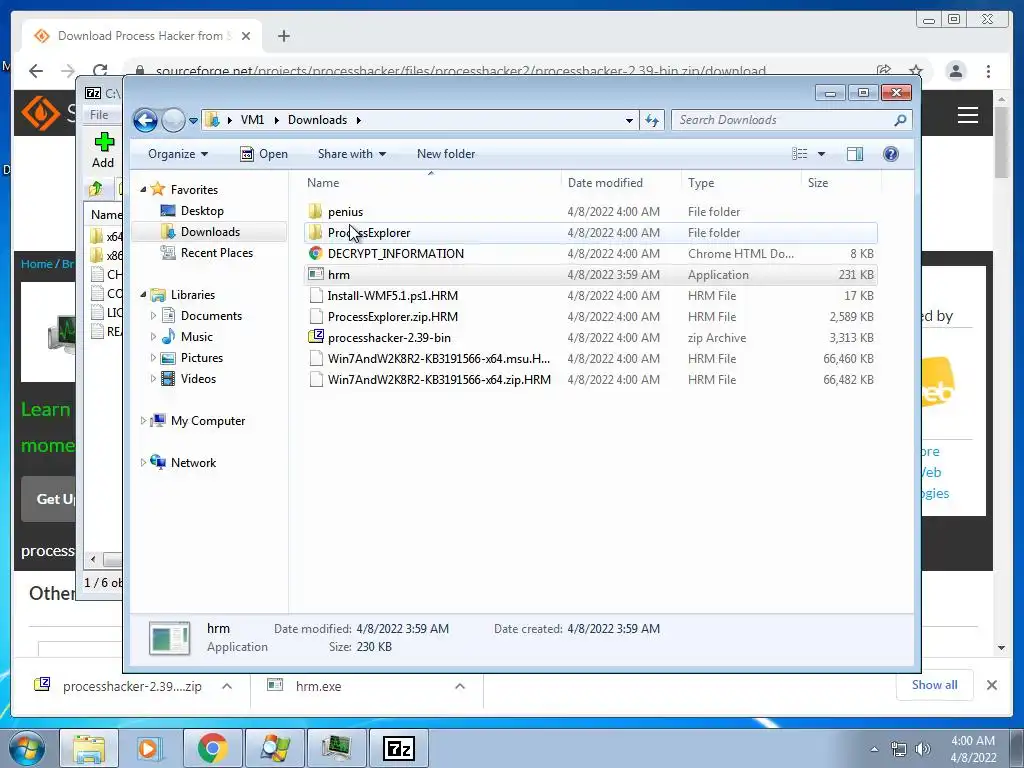This screenshot has width=1024, height=768.
Task: Select ProcessExplorer.zip.HRM file
Action: (x=590, y=317)
